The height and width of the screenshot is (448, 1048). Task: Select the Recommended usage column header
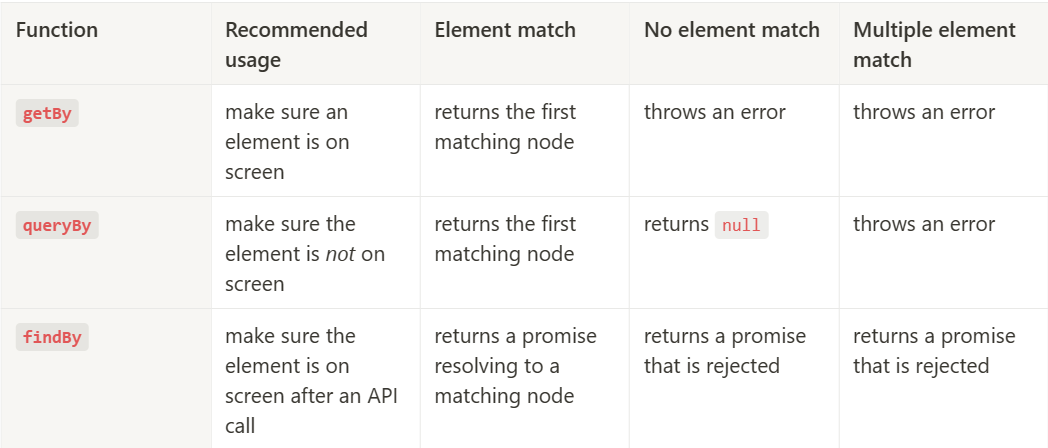pos(296,44)
